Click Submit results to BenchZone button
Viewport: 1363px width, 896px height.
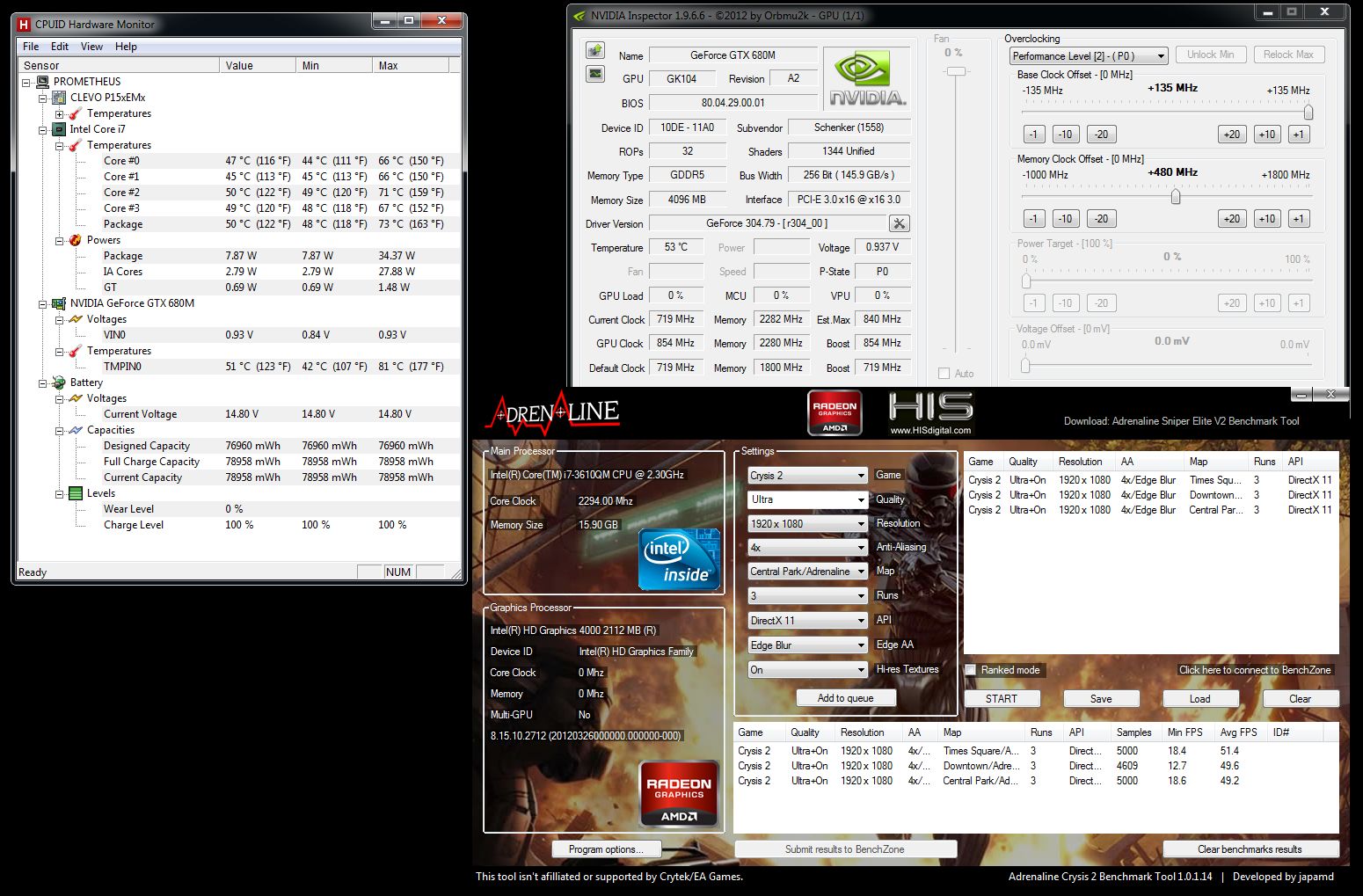point(845,849)
